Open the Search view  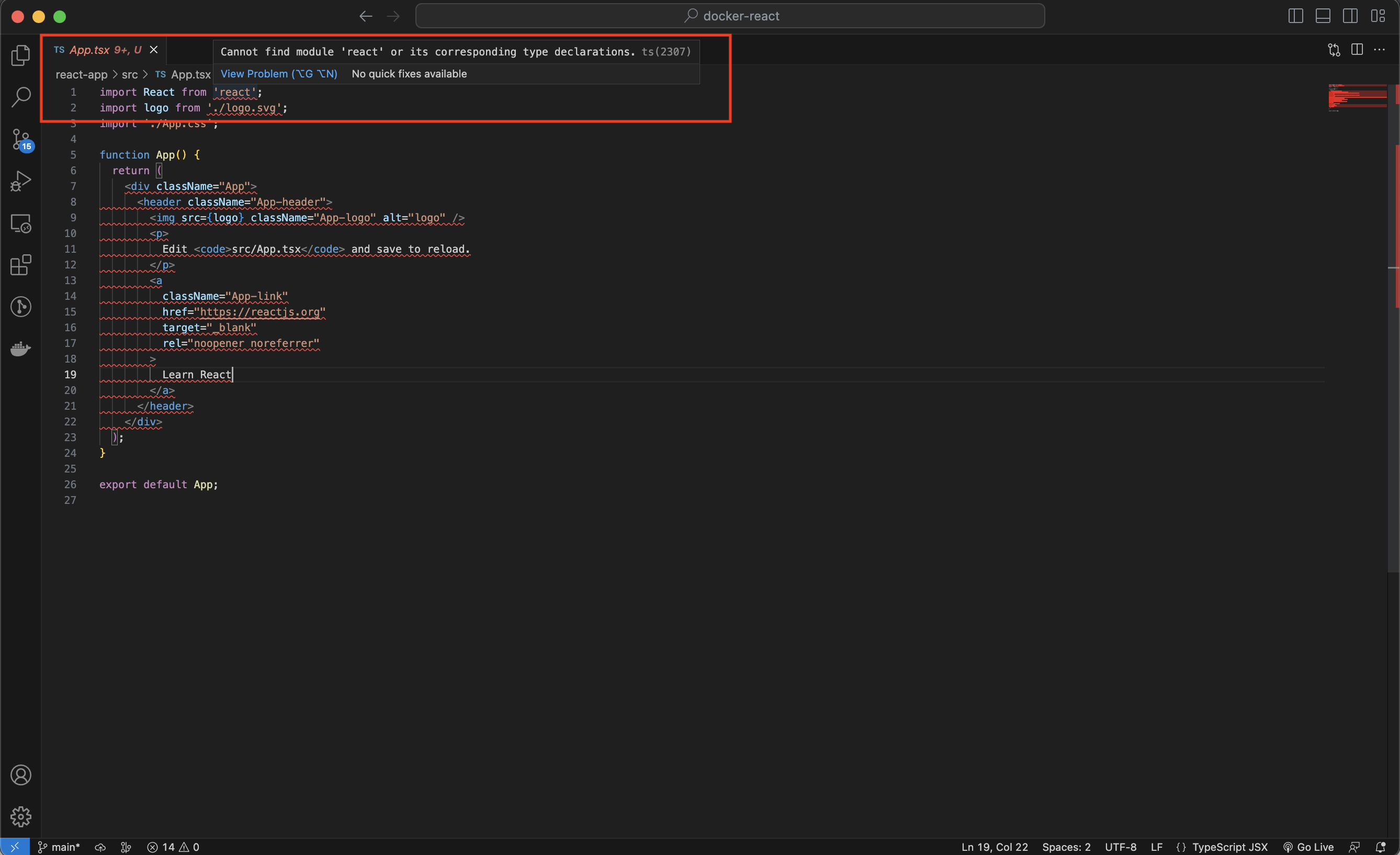21,97
